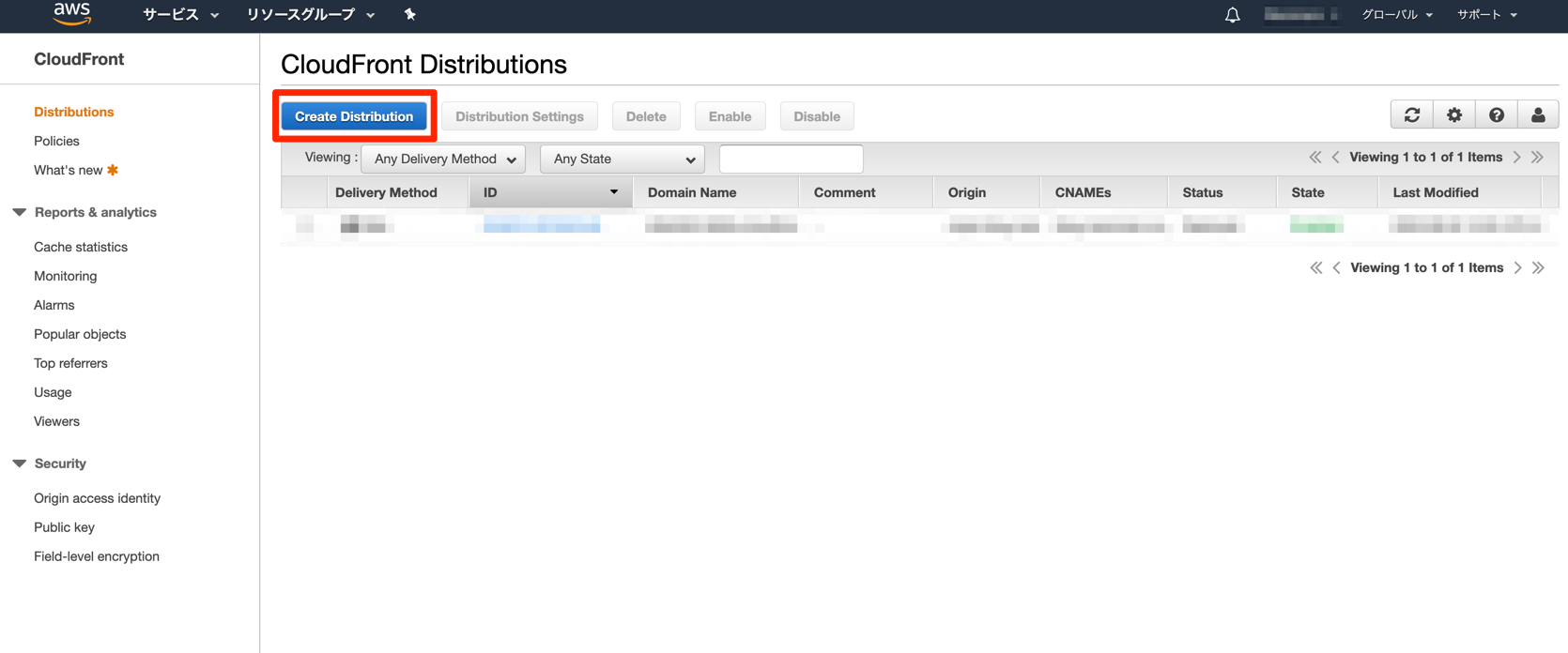Image resolution: width=1568 pixels, height=653 pixels.
Task: Click the AWS logo home icon
Action: [72, 13]
